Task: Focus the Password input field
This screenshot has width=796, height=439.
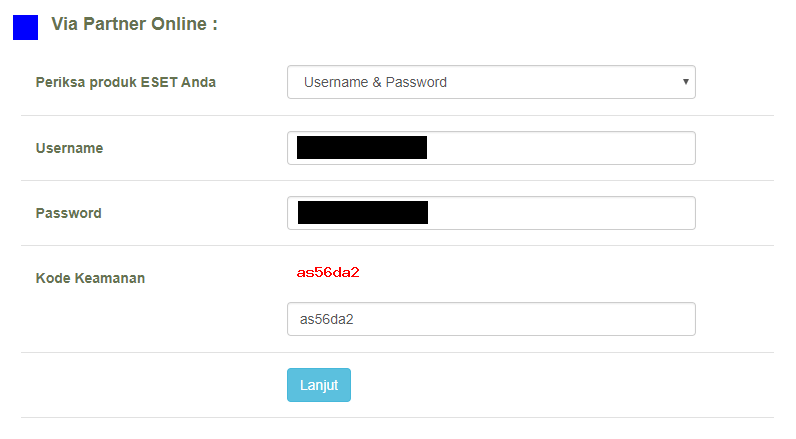Action: coord(491,213)
